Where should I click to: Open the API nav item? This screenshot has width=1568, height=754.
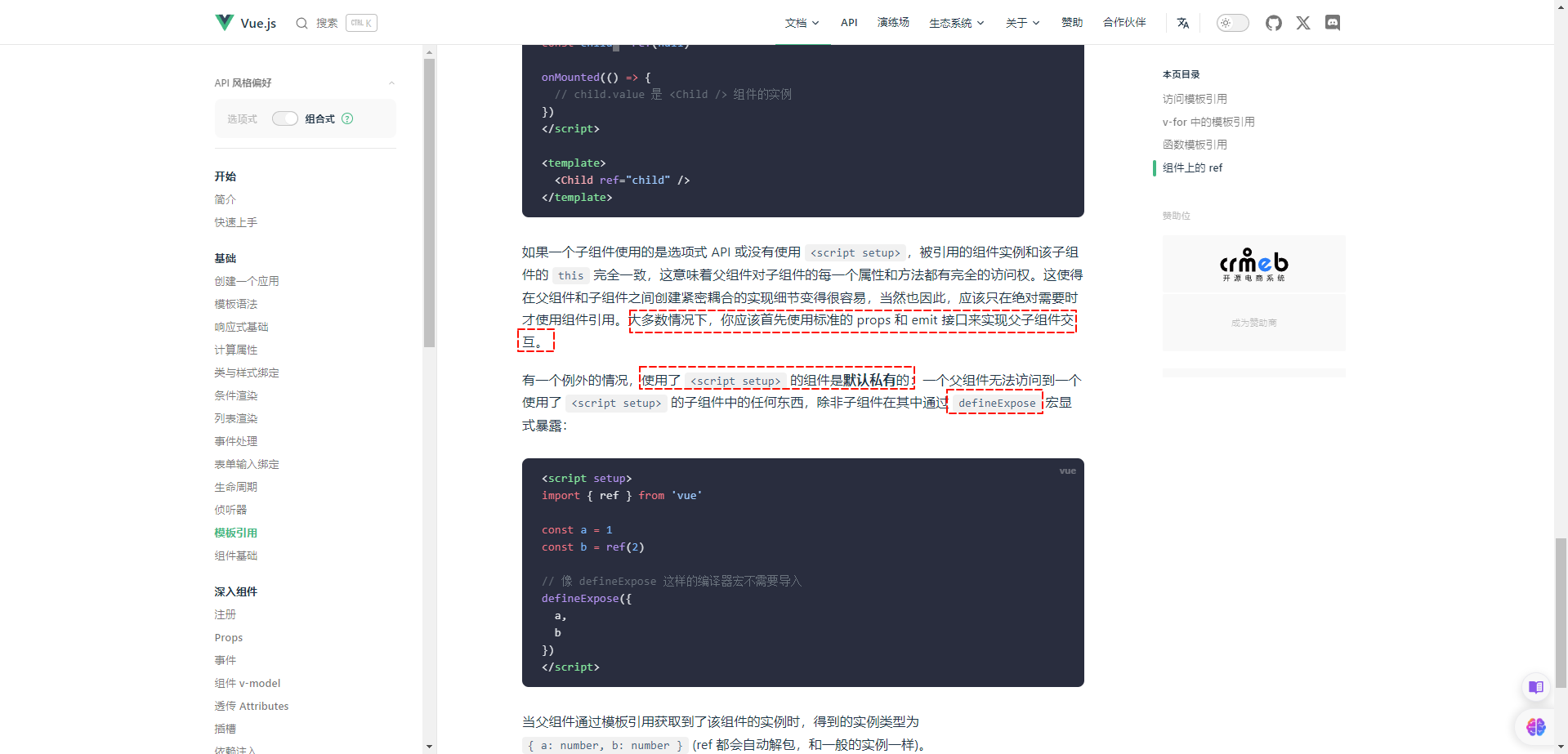(x=849, y=23)
